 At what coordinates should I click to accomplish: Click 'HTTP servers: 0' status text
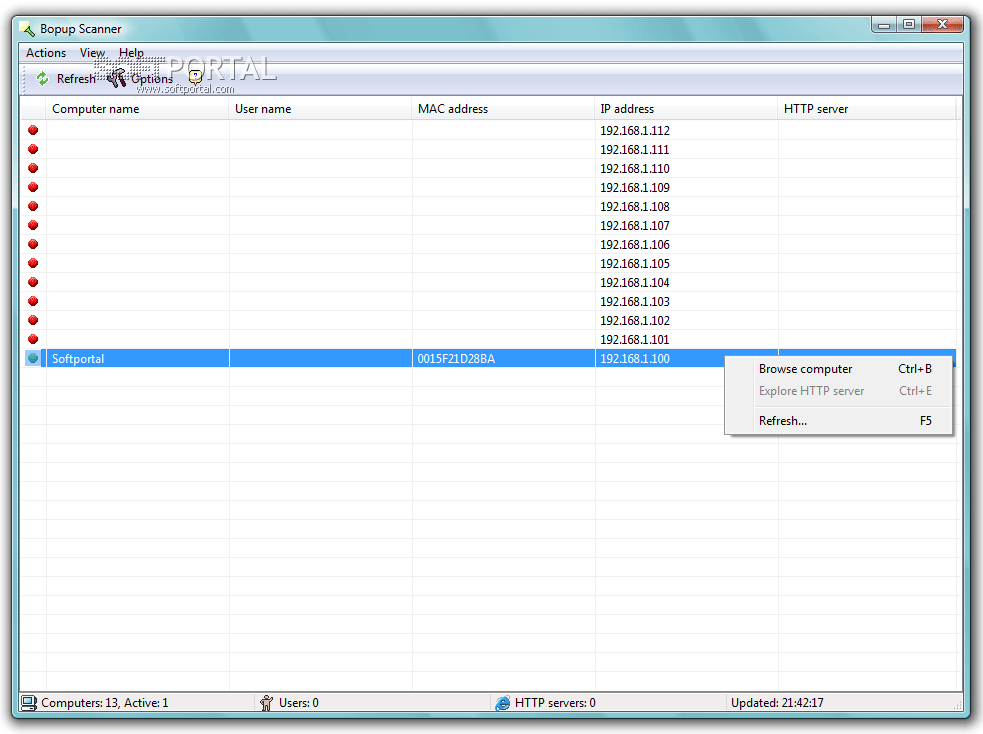coord(555,703)
